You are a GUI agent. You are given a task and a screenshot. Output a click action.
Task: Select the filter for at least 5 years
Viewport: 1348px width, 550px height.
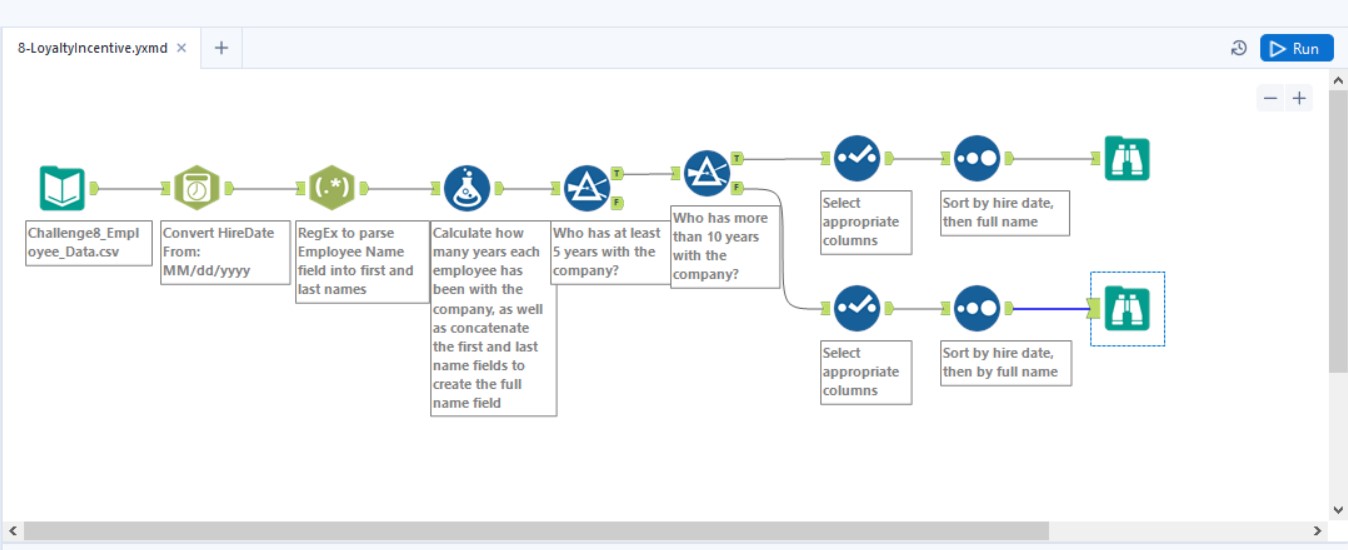pyautogui.click(x=587, y=188)
